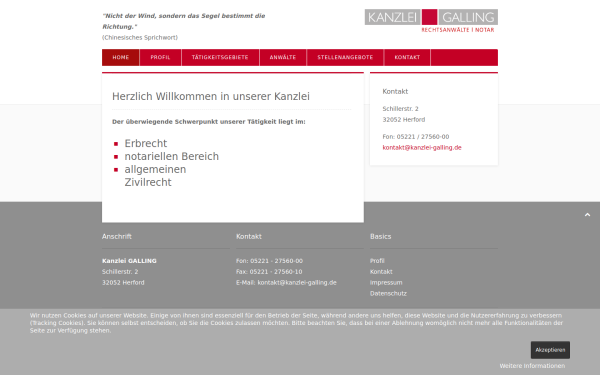Click sidebar phone number Fon: 05221 / 27560-00
Screen dimensions: 600x375
(416, 137)
